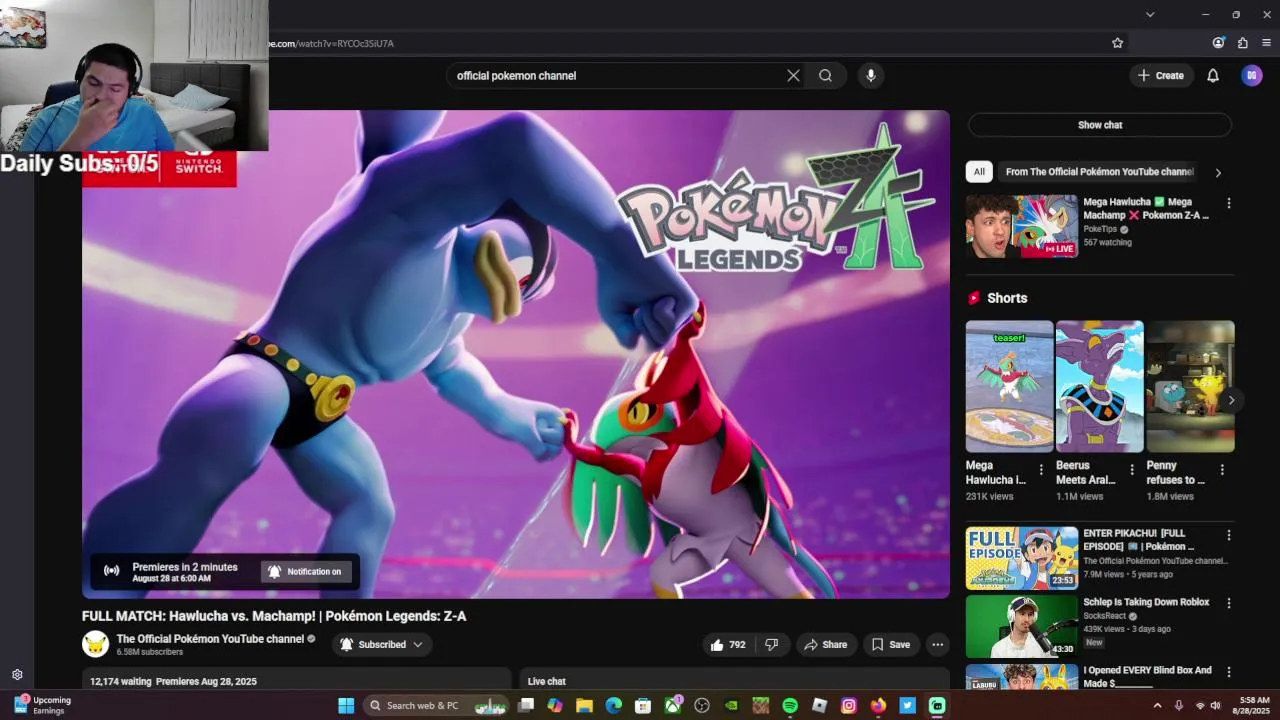
Task: Open Task View on the taskbar
Action: 526,706
